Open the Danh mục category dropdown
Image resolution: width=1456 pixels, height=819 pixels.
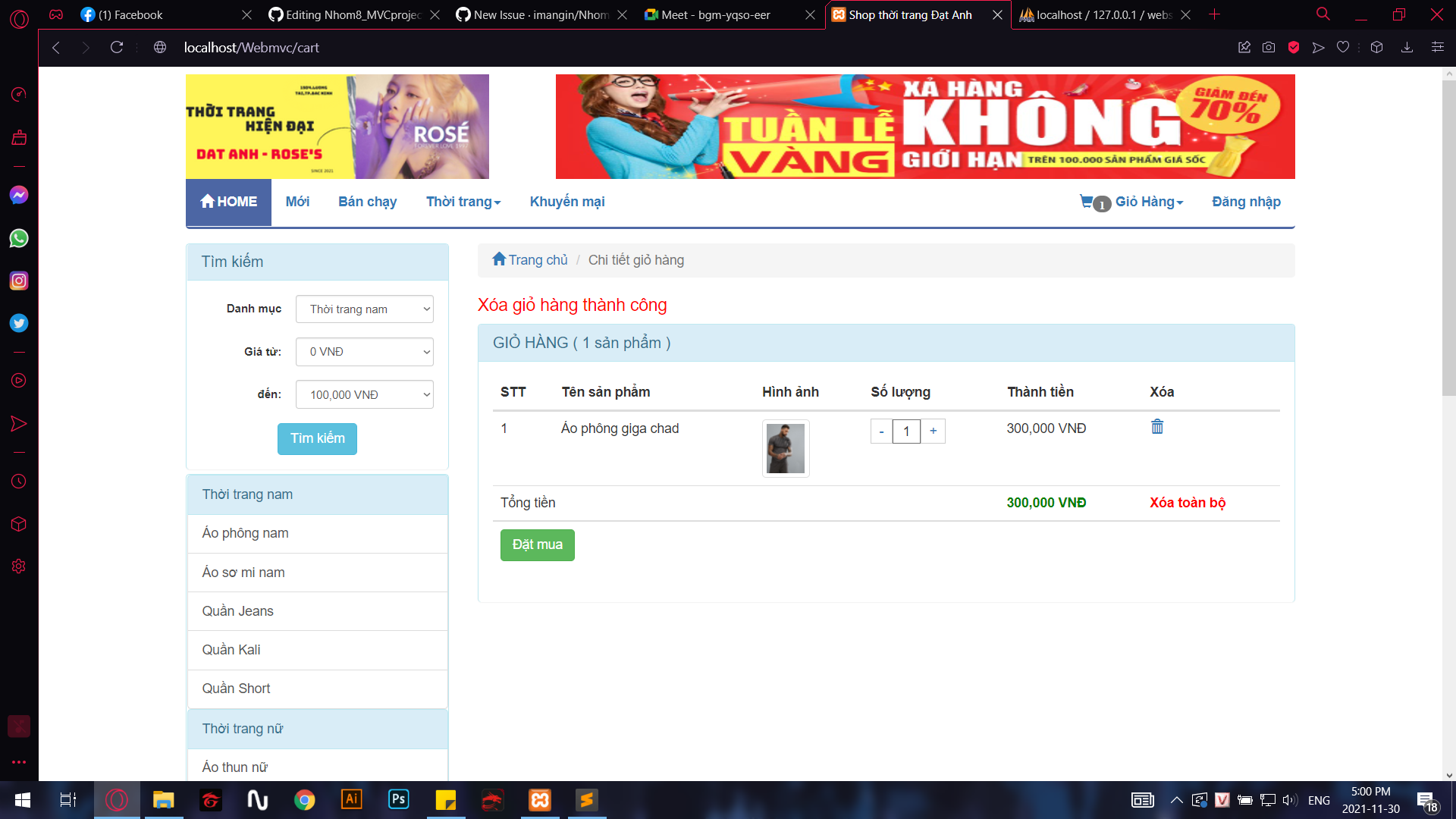365,309
